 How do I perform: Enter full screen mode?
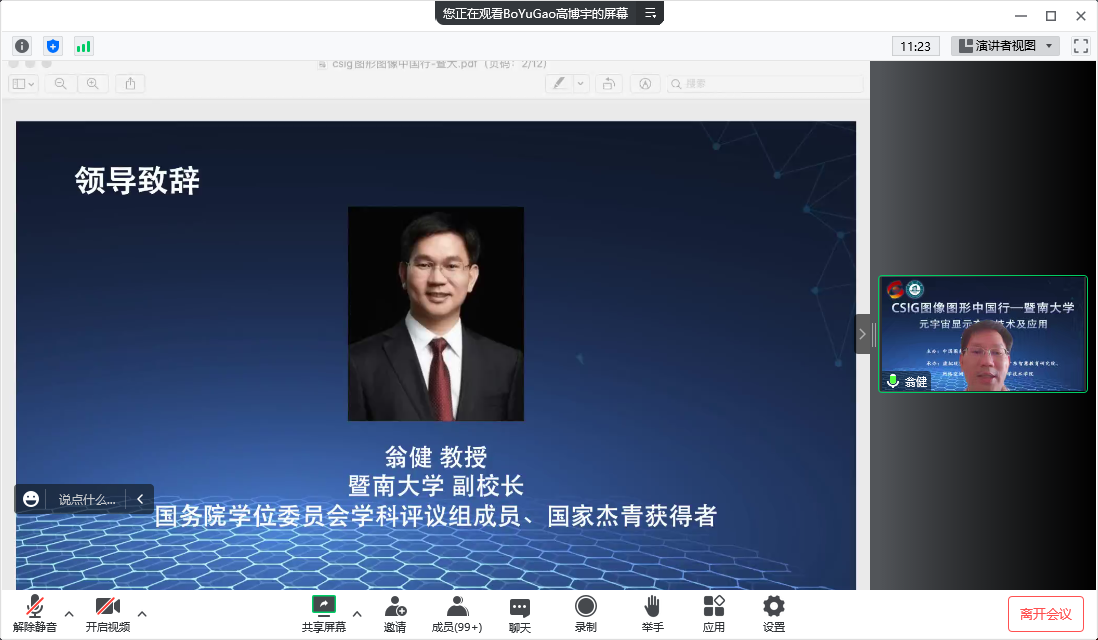1080,46
